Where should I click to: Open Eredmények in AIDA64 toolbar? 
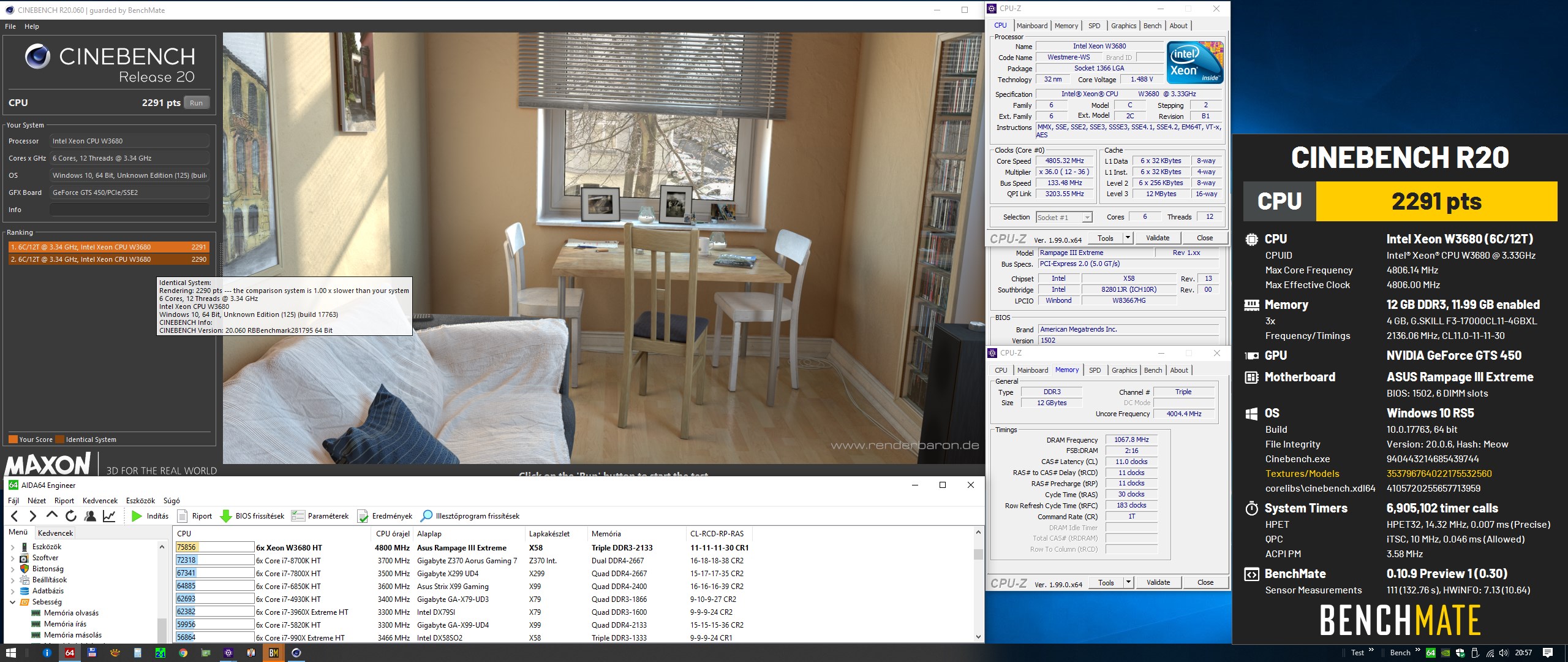click(x=385, y=516)
